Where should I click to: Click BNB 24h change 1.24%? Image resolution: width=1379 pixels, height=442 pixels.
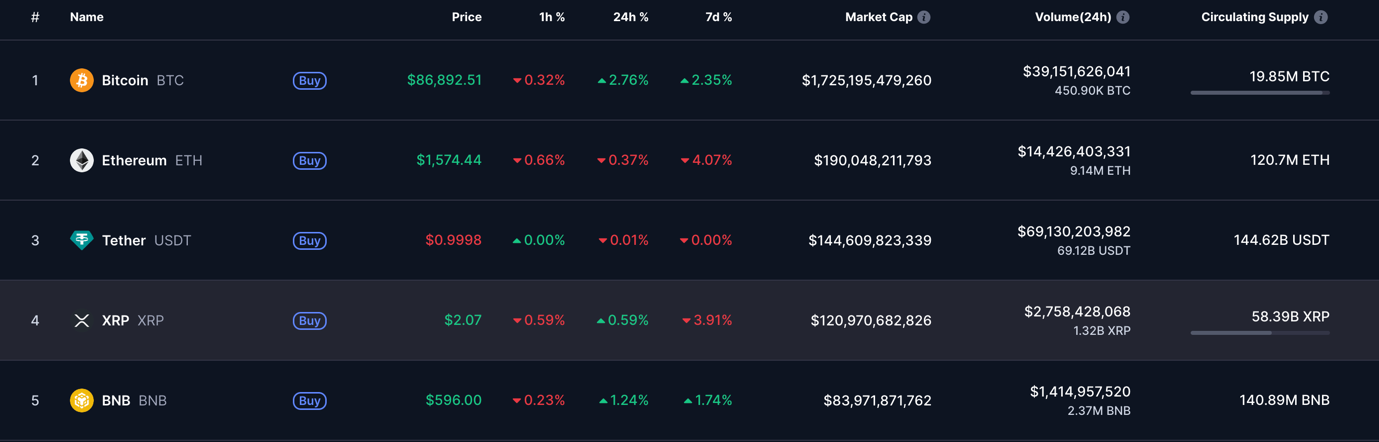624,400
